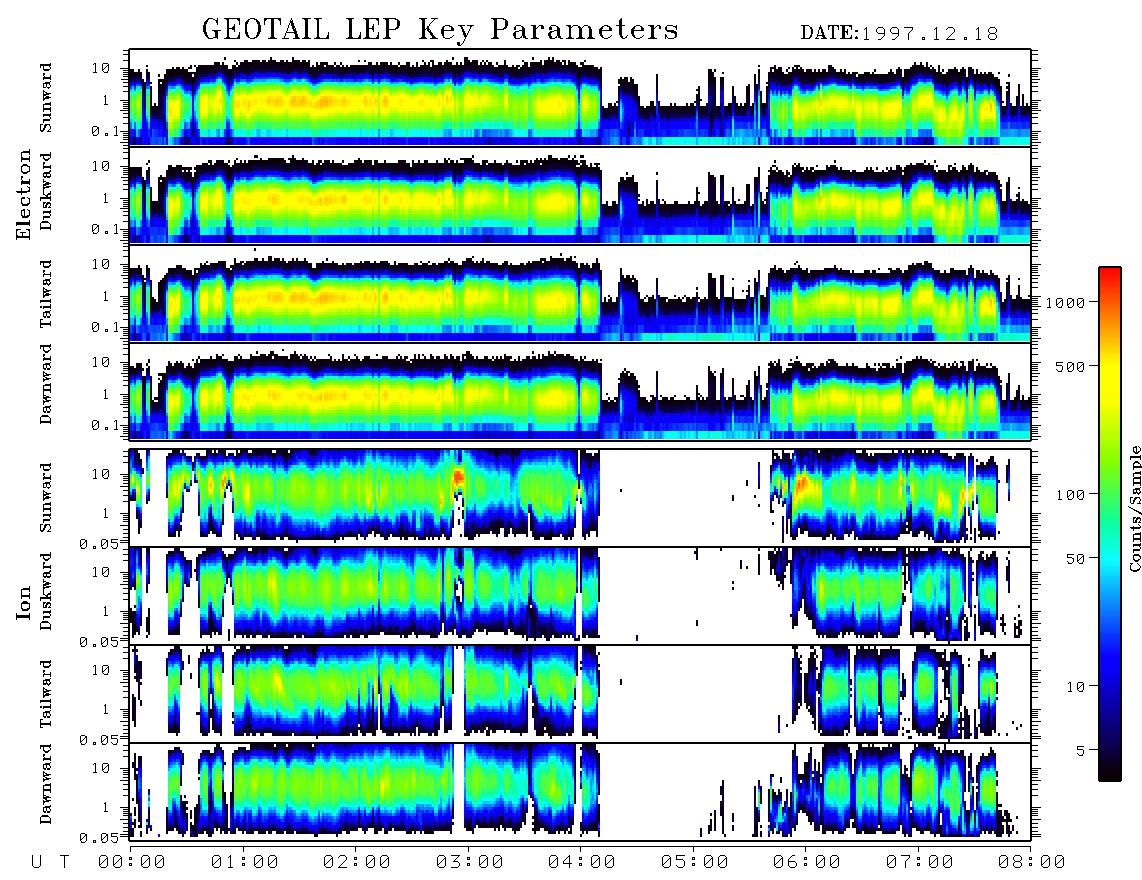Screen dimensions: 1142x880
Task: Click the "02:00" time tick label
Action: [357, 862]
